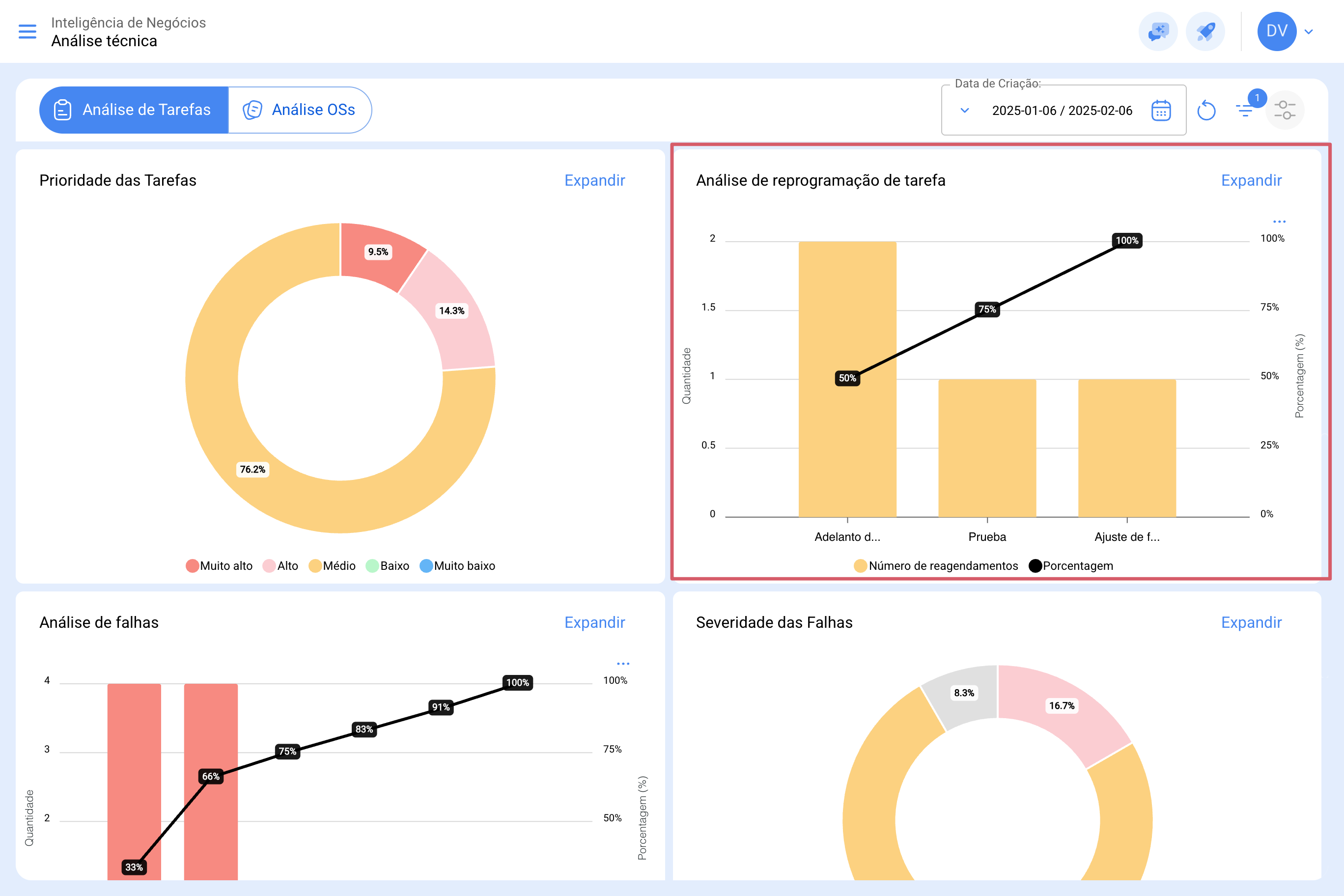Click the Análise técnica page title

click(104, 41)
